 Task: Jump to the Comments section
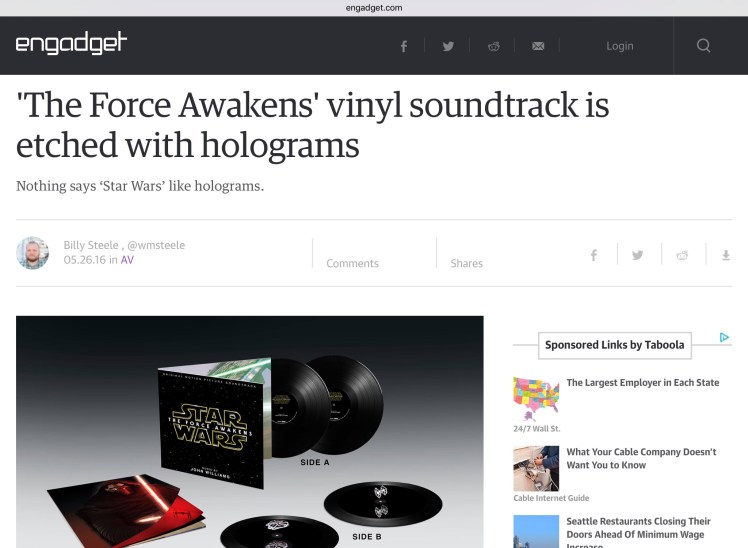pos(352,263)
